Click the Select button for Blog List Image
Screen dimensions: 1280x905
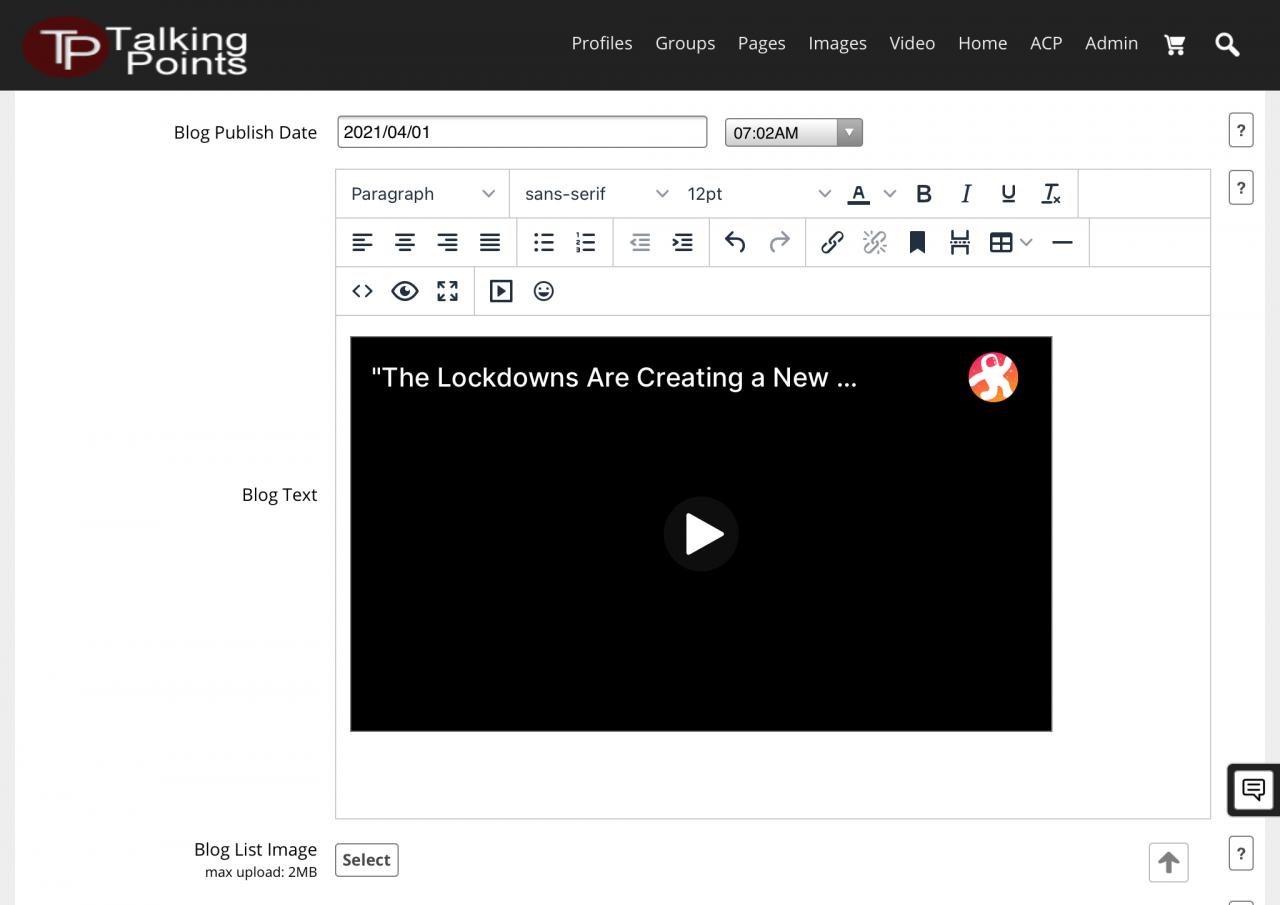click(366, 860)
